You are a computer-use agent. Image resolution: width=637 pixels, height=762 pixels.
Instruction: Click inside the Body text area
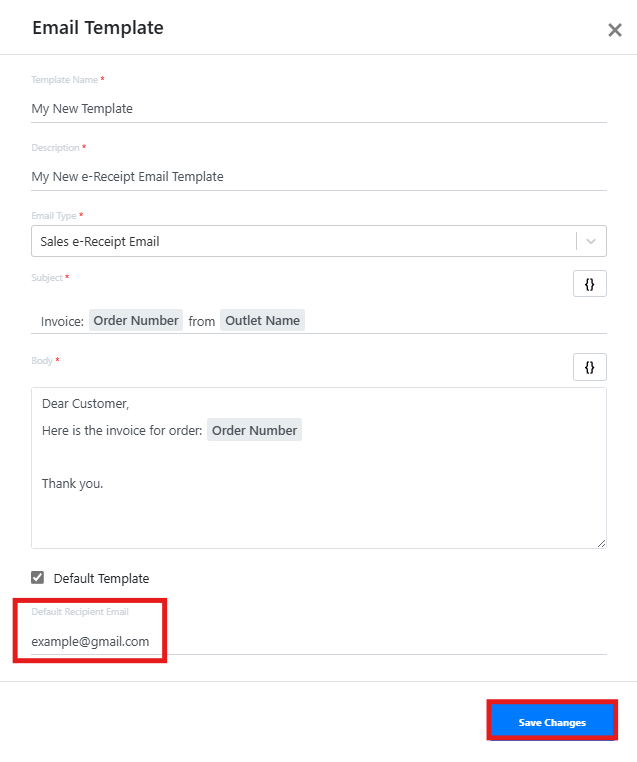319,468
